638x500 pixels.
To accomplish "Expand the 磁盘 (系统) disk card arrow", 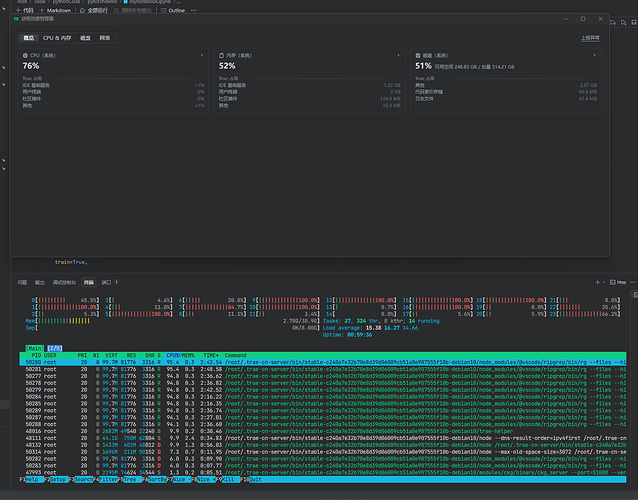I will click(x=594, y=55).
